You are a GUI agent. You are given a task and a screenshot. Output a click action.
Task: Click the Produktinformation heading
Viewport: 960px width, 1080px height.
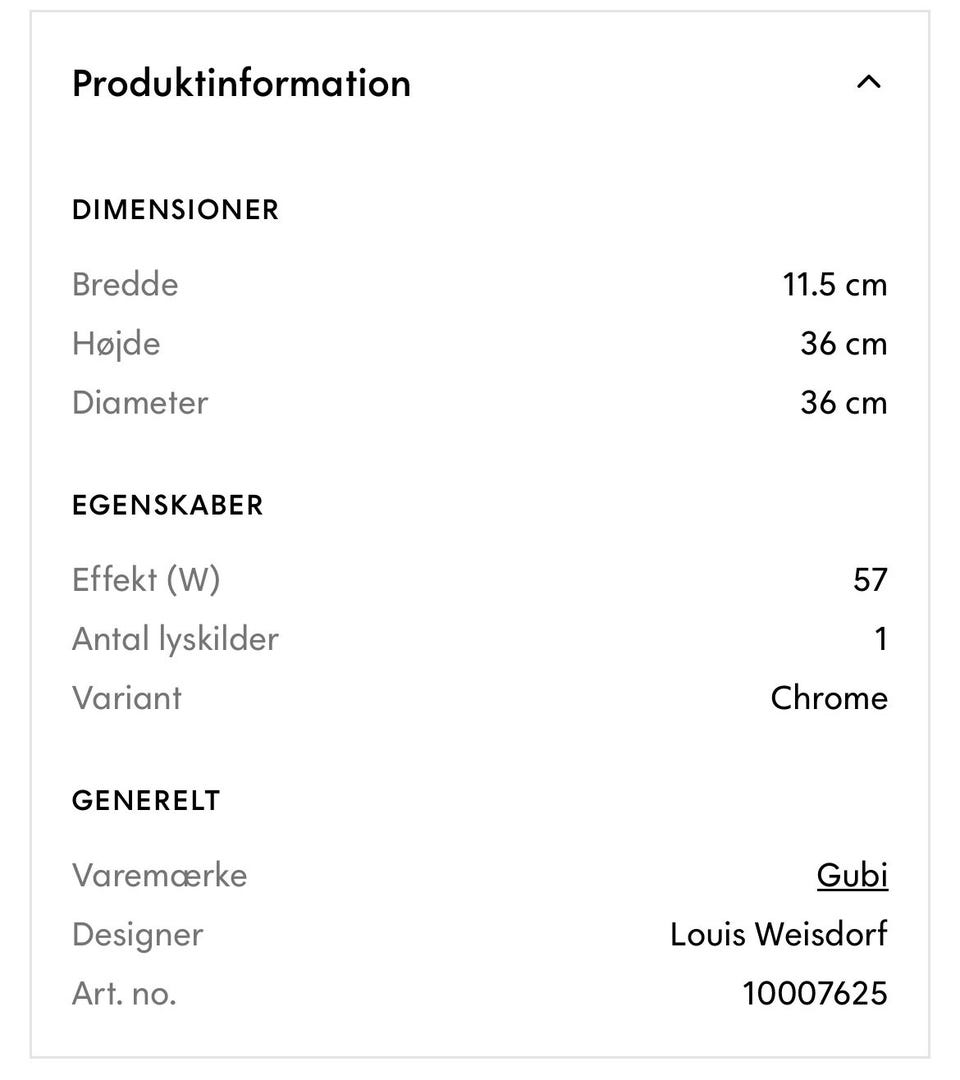point(241,83)
